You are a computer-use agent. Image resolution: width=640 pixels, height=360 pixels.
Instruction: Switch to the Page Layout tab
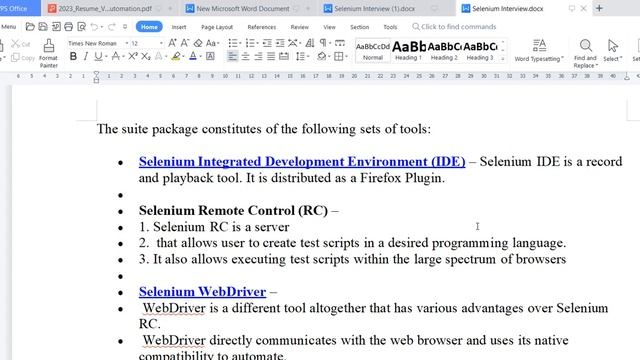217,27
